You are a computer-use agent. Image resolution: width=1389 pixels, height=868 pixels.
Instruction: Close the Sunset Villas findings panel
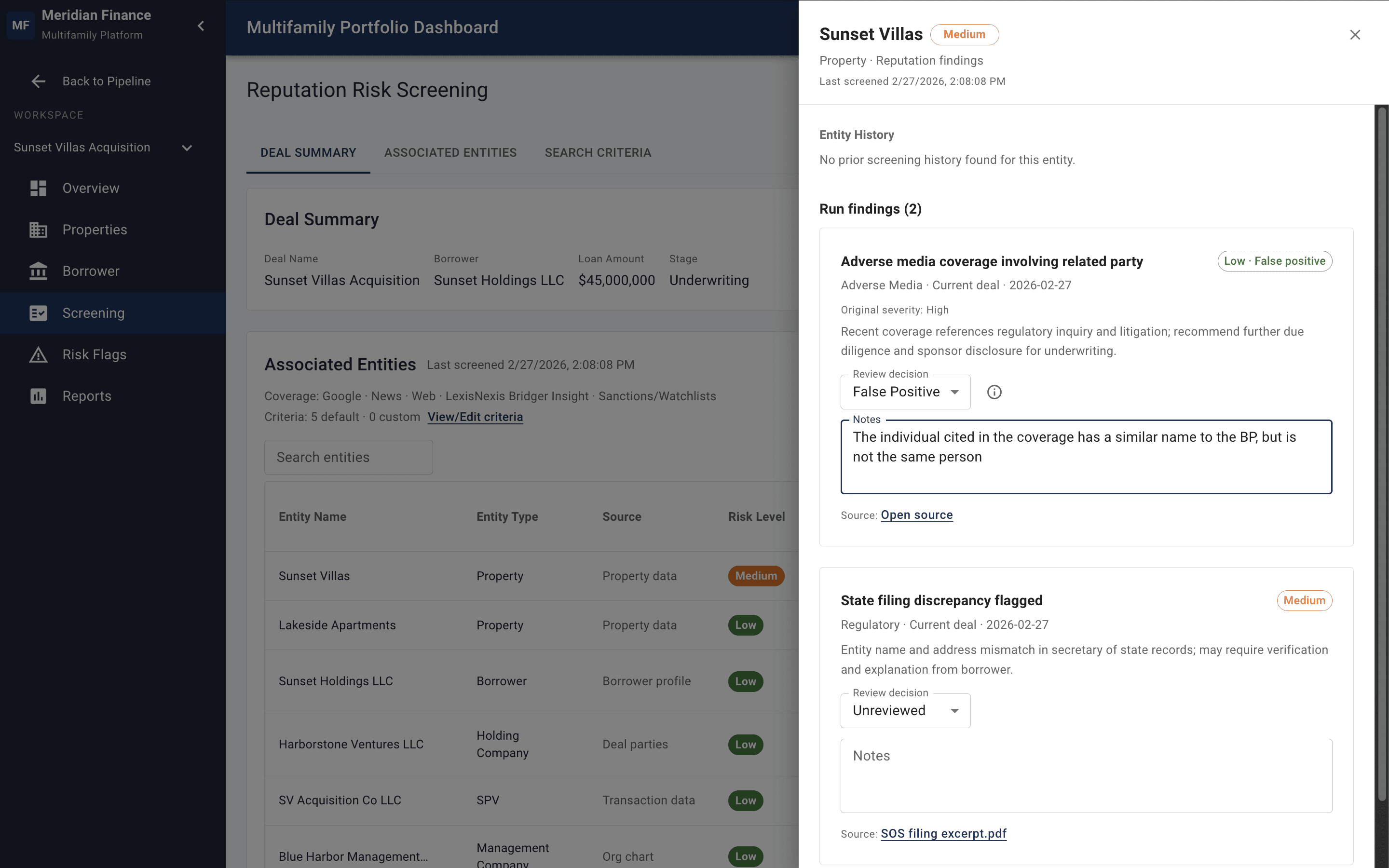click(x=1355, y=35)
